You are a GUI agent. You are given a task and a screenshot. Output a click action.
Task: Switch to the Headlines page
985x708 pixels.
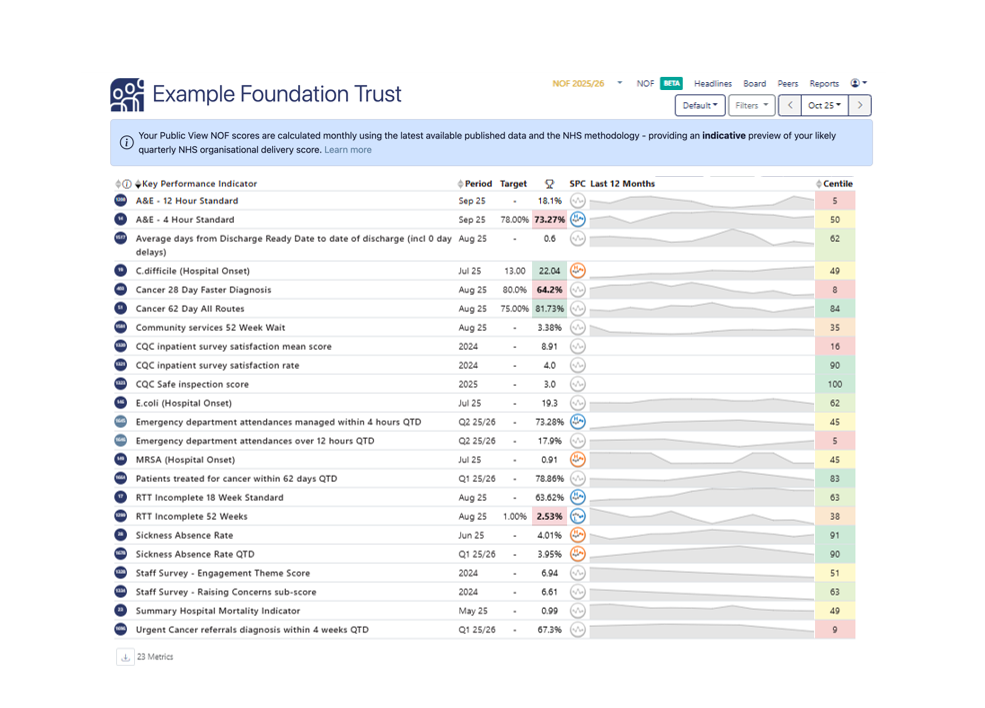[x=713, y=84]
